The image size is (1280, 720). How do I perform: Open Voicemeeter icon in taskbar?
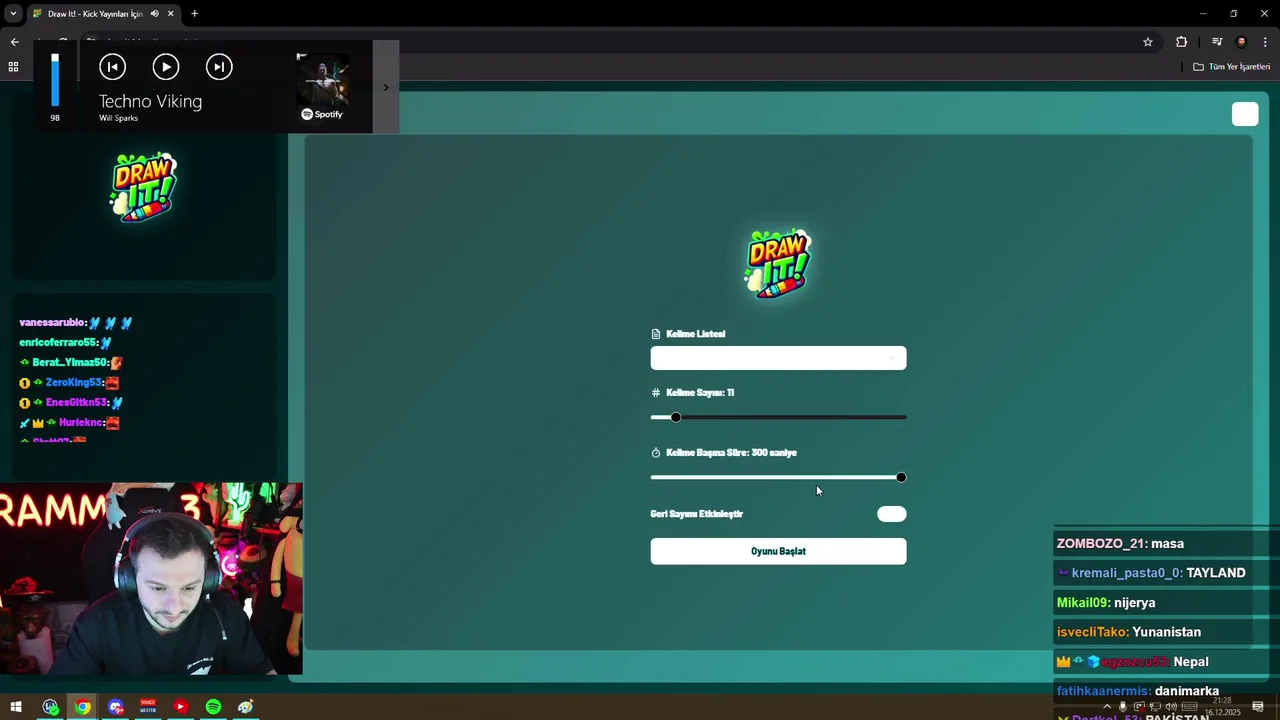pyautogui.click(x=148, y=707)
